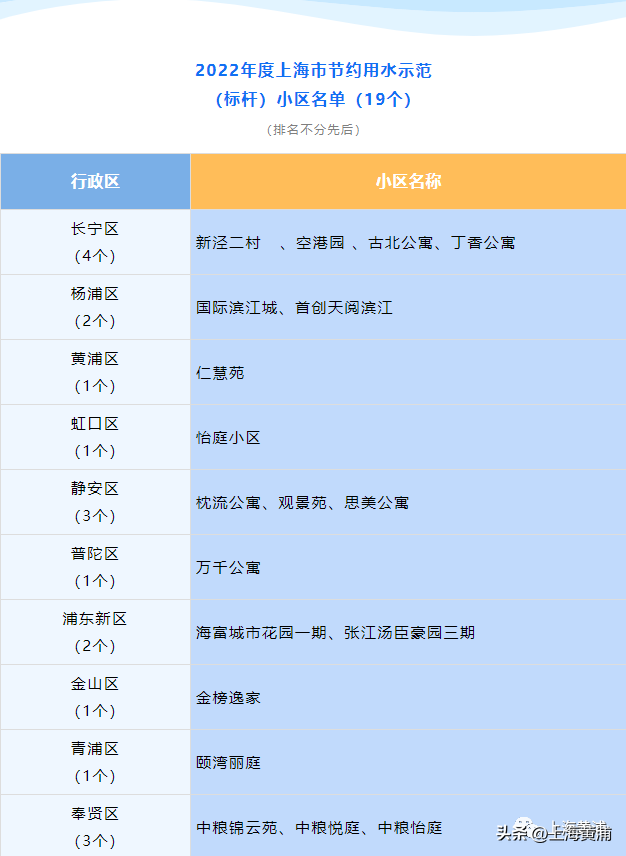Select the 行政区 column header
The image size is (626, 856).
click(x=95, y=181)
